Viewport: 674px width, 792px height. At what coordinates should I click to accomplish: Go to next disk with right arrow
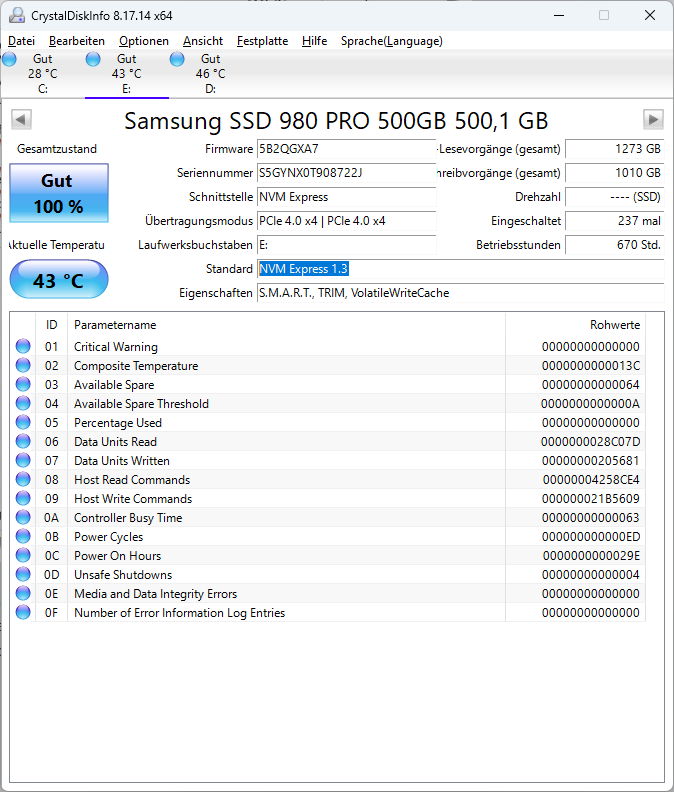(653, 120)
